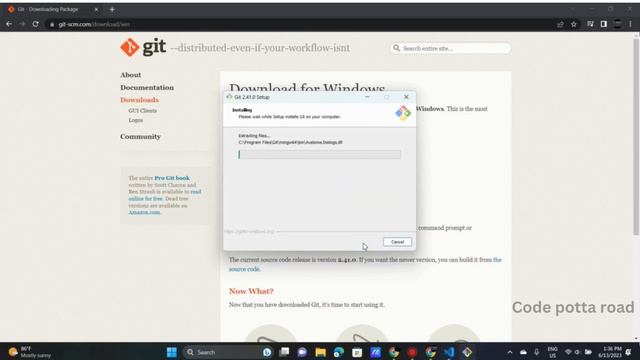This screenshot has height=360, width=640.
Task: Open the weather widget in taskbar
Action: coord(30,352)
